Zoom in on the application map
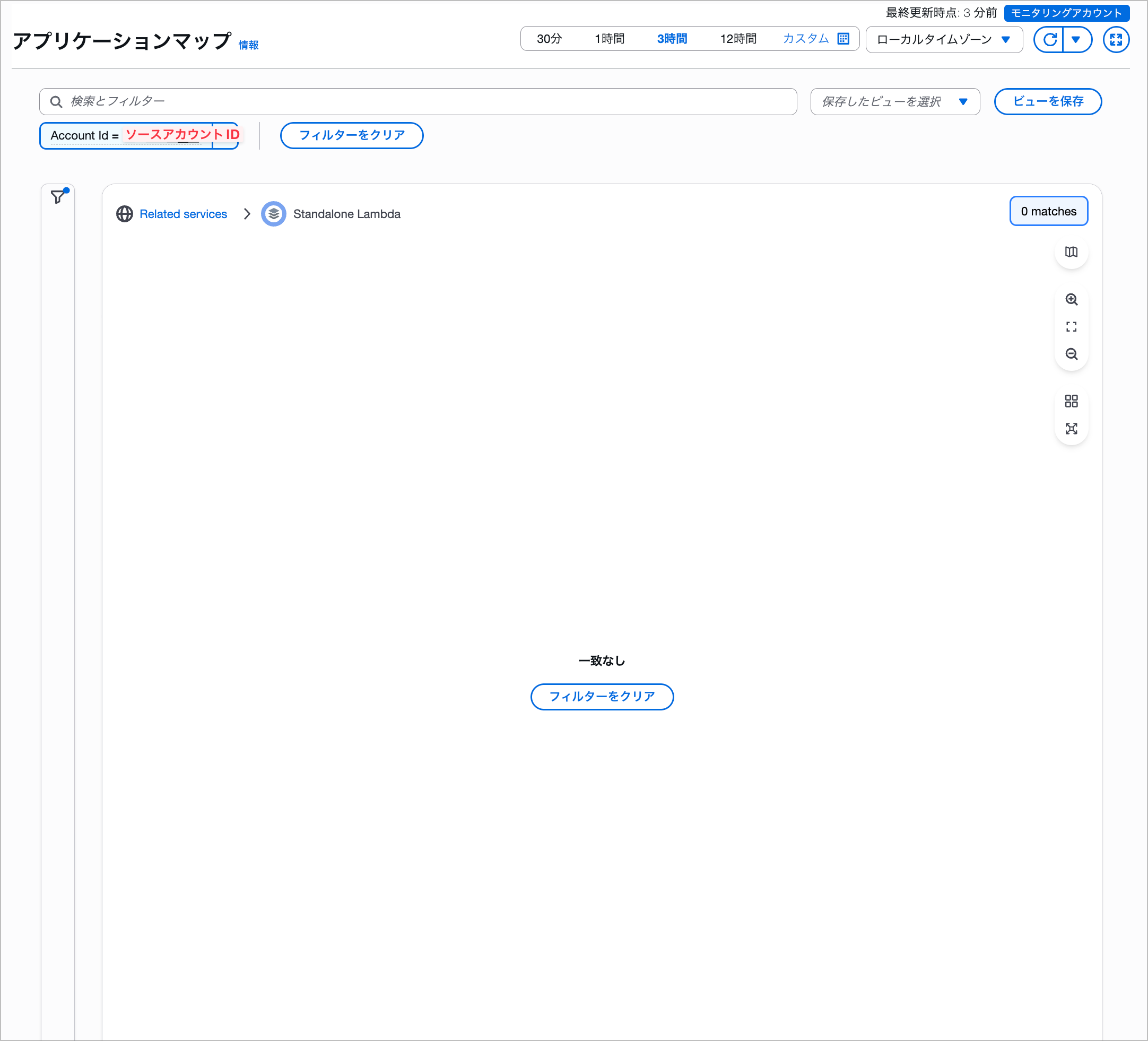The height and width of the screenshot is (1041, 1148). point(1071,300)
